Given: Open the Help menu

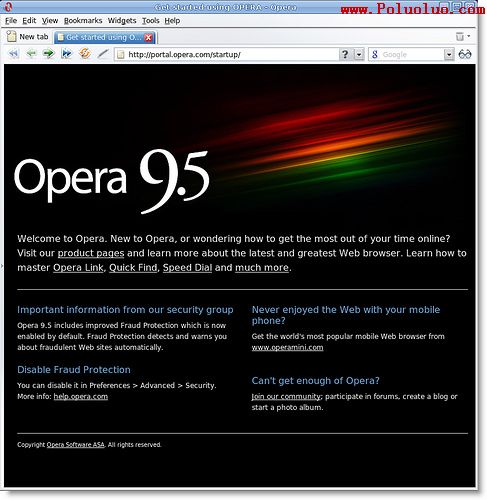Looking at the screenshot, I should pyautogui.click(x=172, y=21).
